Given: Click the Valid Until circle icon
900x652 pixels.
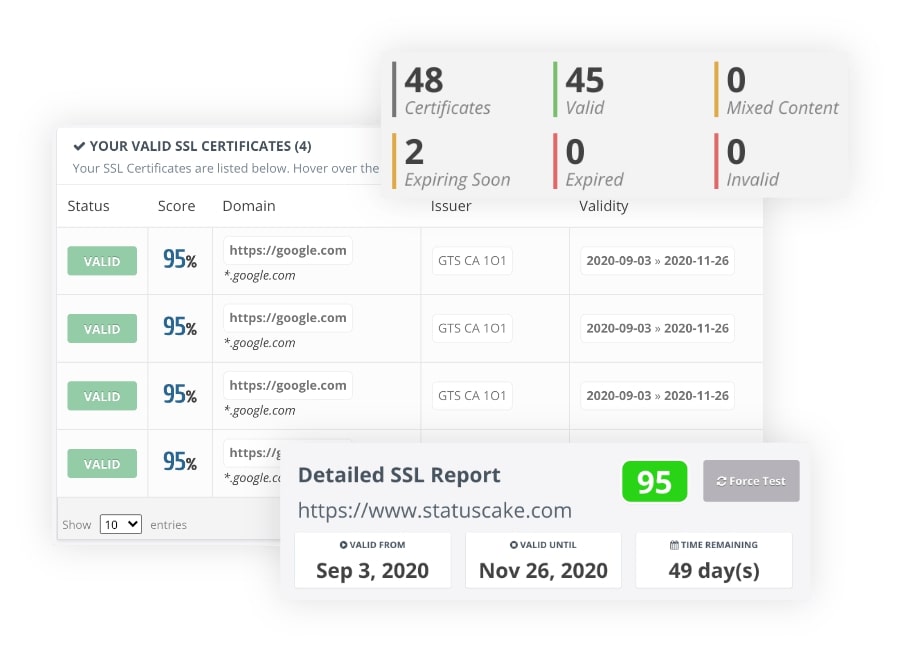Looking at the screenshot, I should (515, 545).
